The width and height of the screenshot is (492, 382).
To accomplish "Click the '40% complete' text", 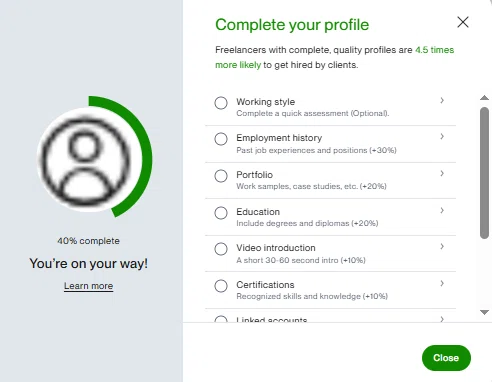I will (88, 241).
